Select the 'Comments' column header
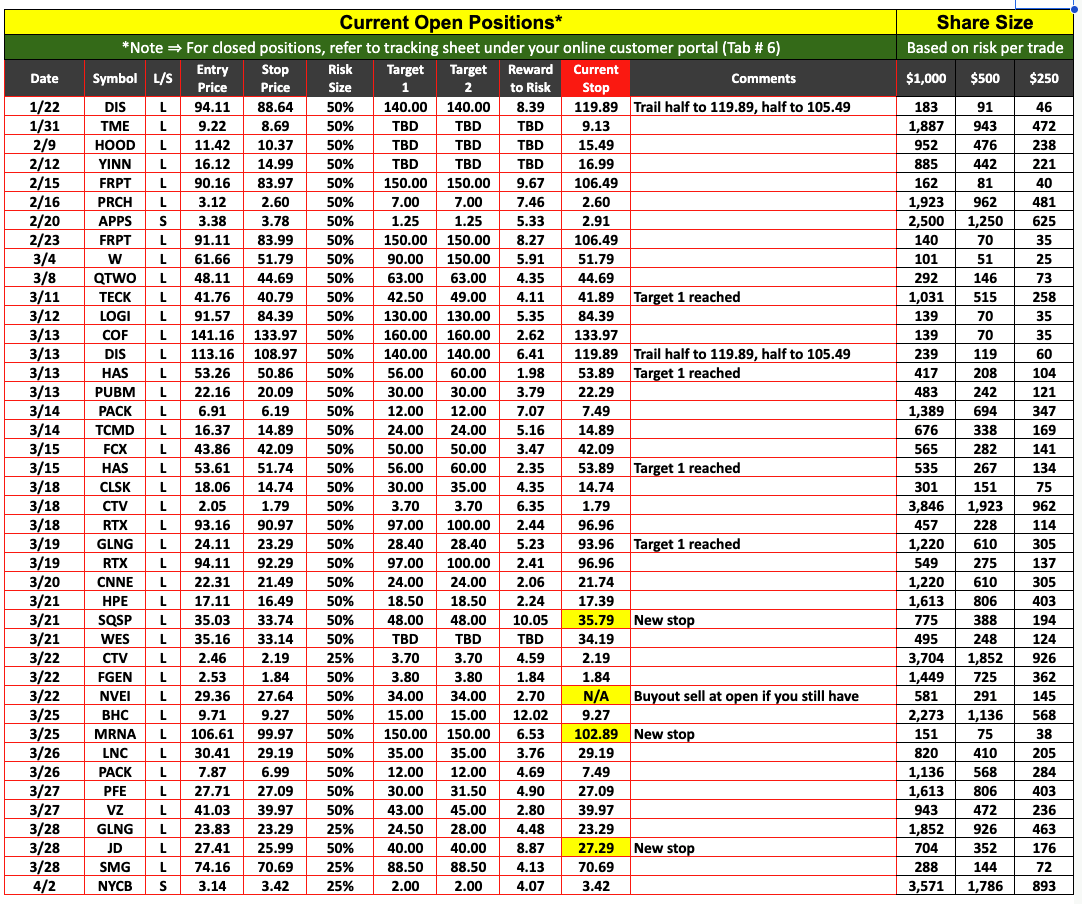This screenshot has height=904, width=1082. pos(763,78)
